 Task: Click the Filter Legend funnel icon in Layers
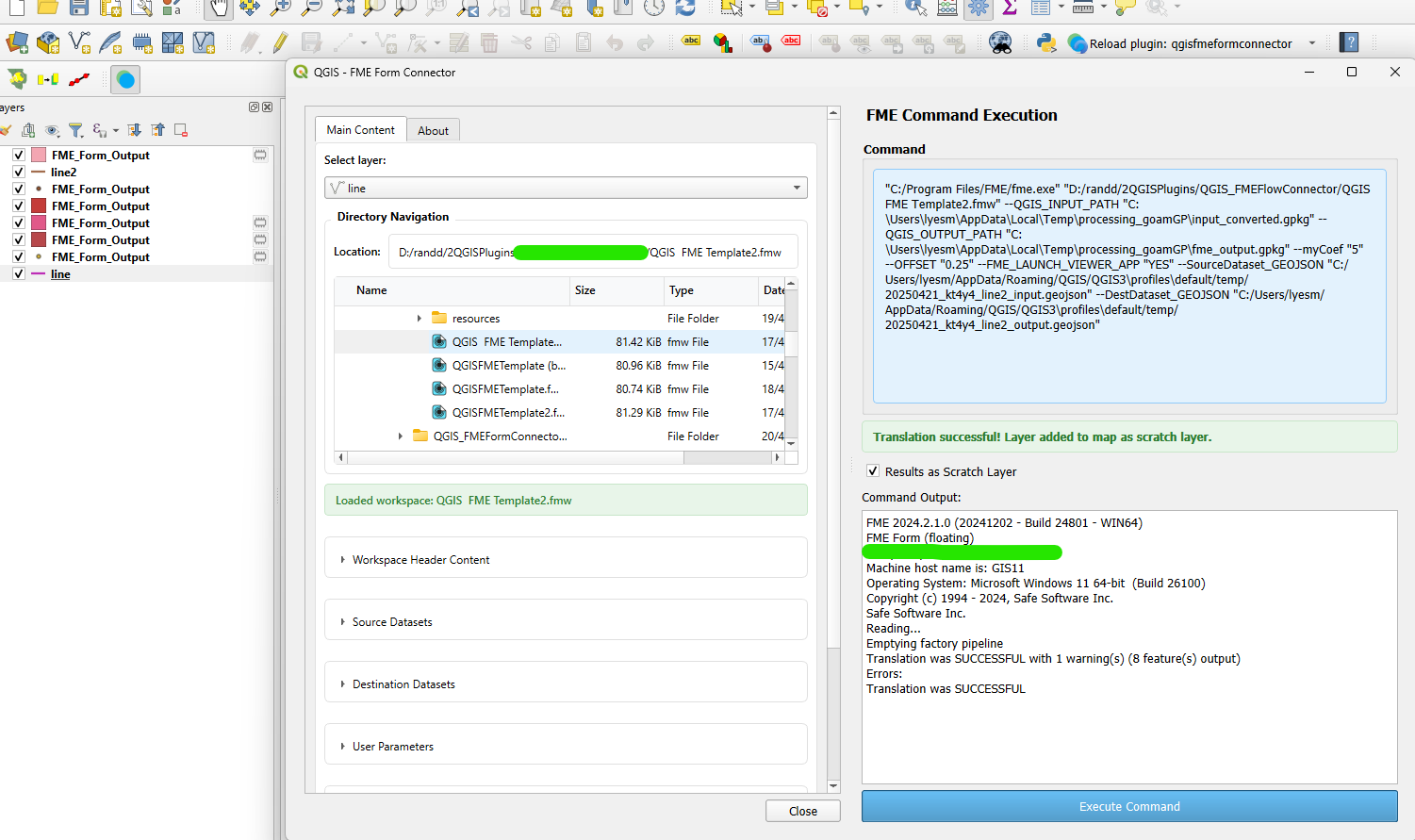click(75, 130)
